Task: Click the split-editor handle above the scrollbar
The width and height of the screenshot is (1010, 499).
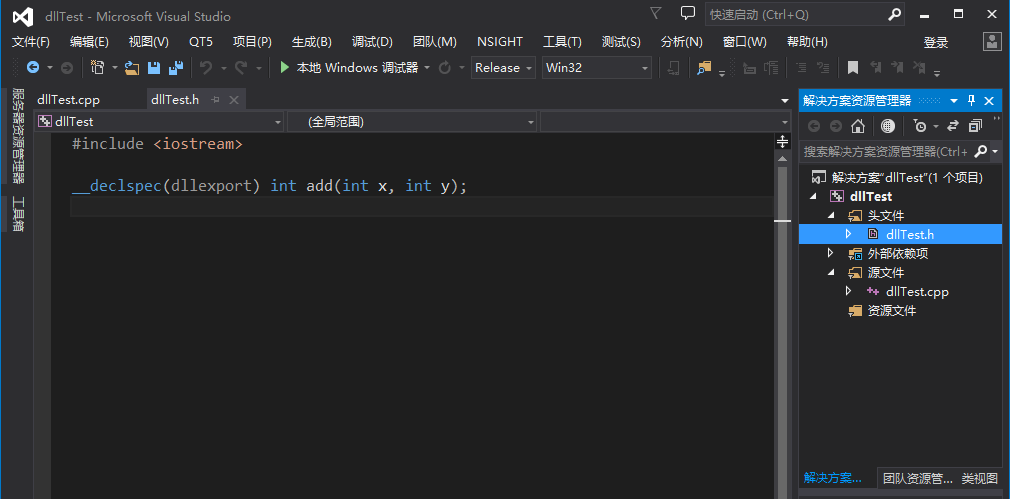Action: tap(783, 141)
